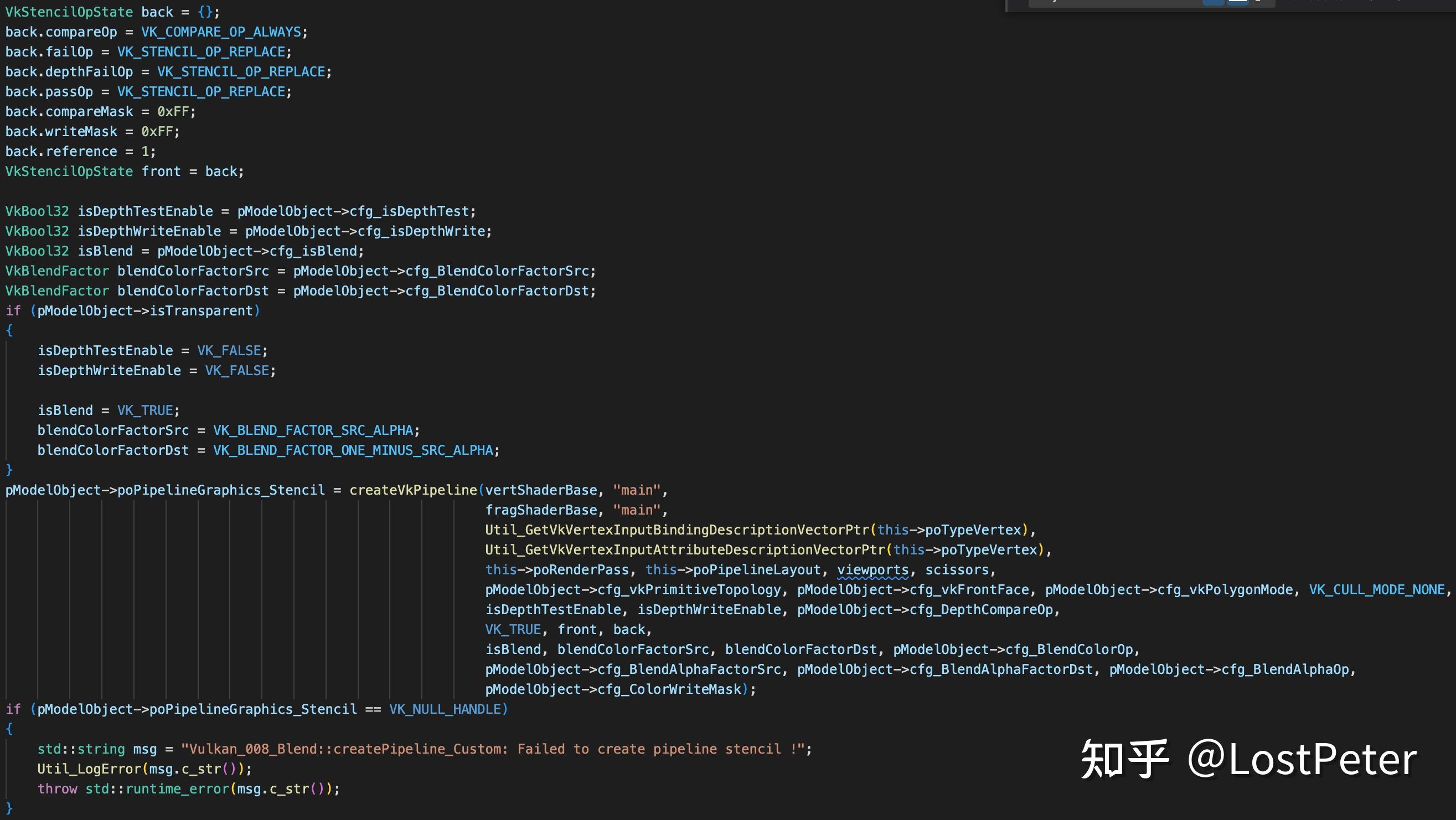Screen dimensions: 1456x820
Task: Click cfg_ColorWriteMask in the last pipeline argument
Action: [669, 689]
